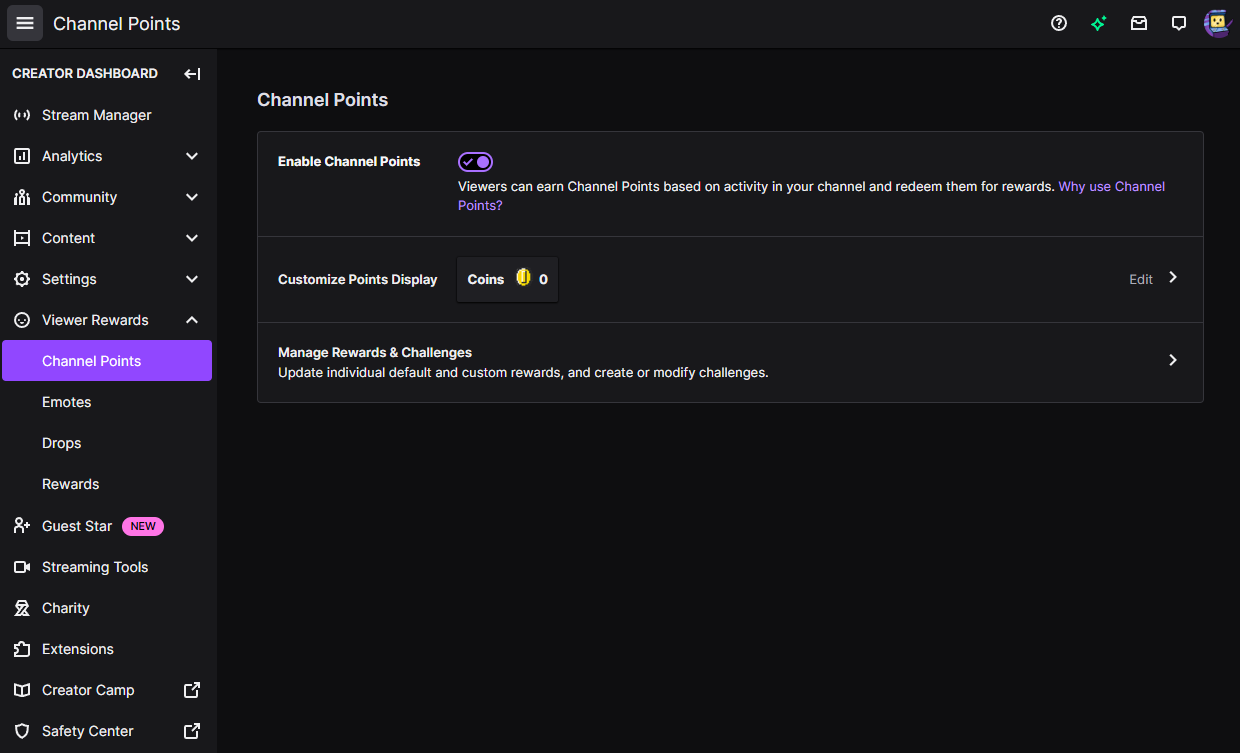Expand the Settings section chevron

coord(192,279)
